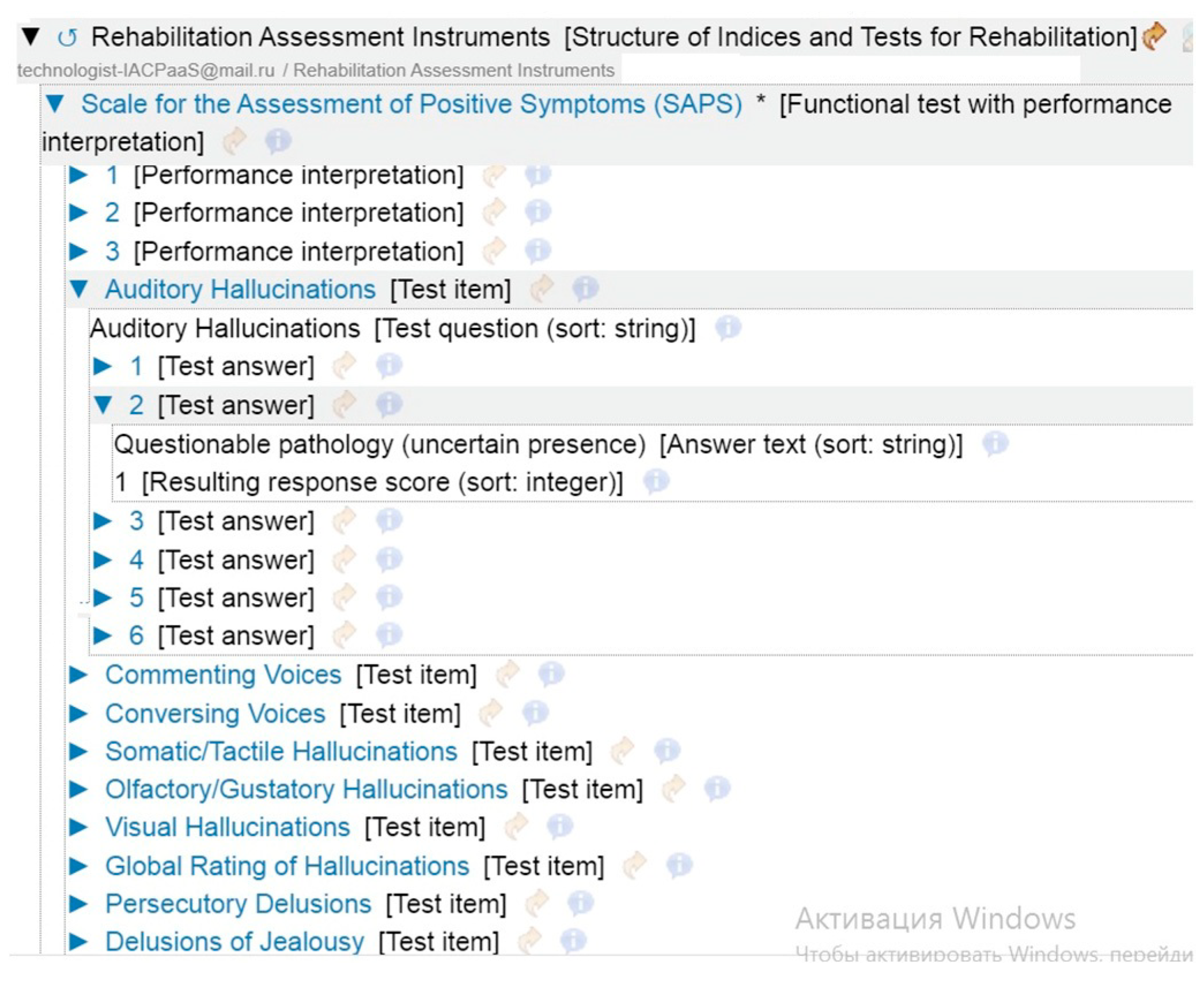Click the info icon next to Auditory Hallucinations test item
The height and width of the screenshot is (982, 1204).
pos(585,289)
